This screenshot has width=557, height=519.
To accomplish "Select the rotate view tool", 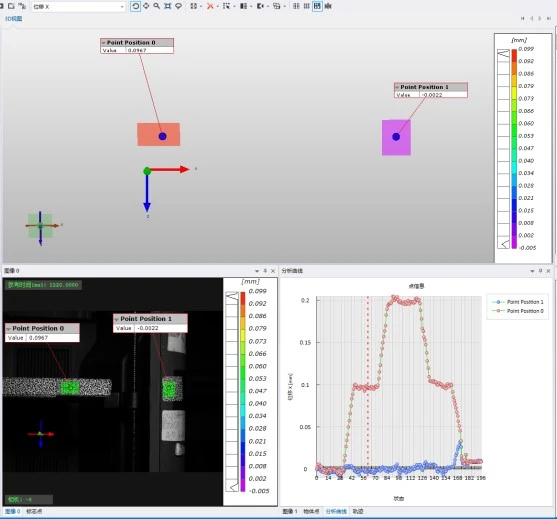I will [x=135, y=6].
